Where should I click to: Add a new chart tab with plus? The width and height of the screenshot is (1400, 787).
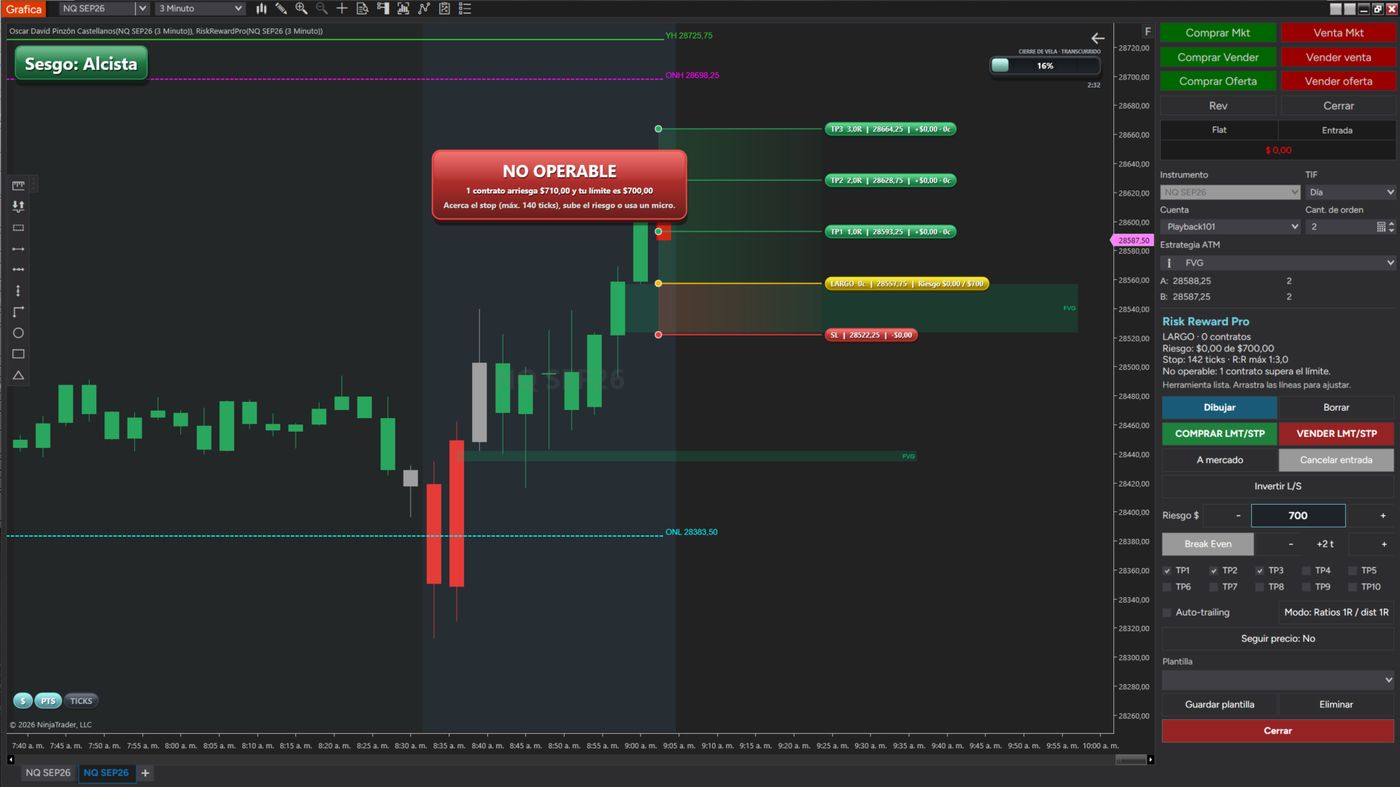tap(145, 773)
